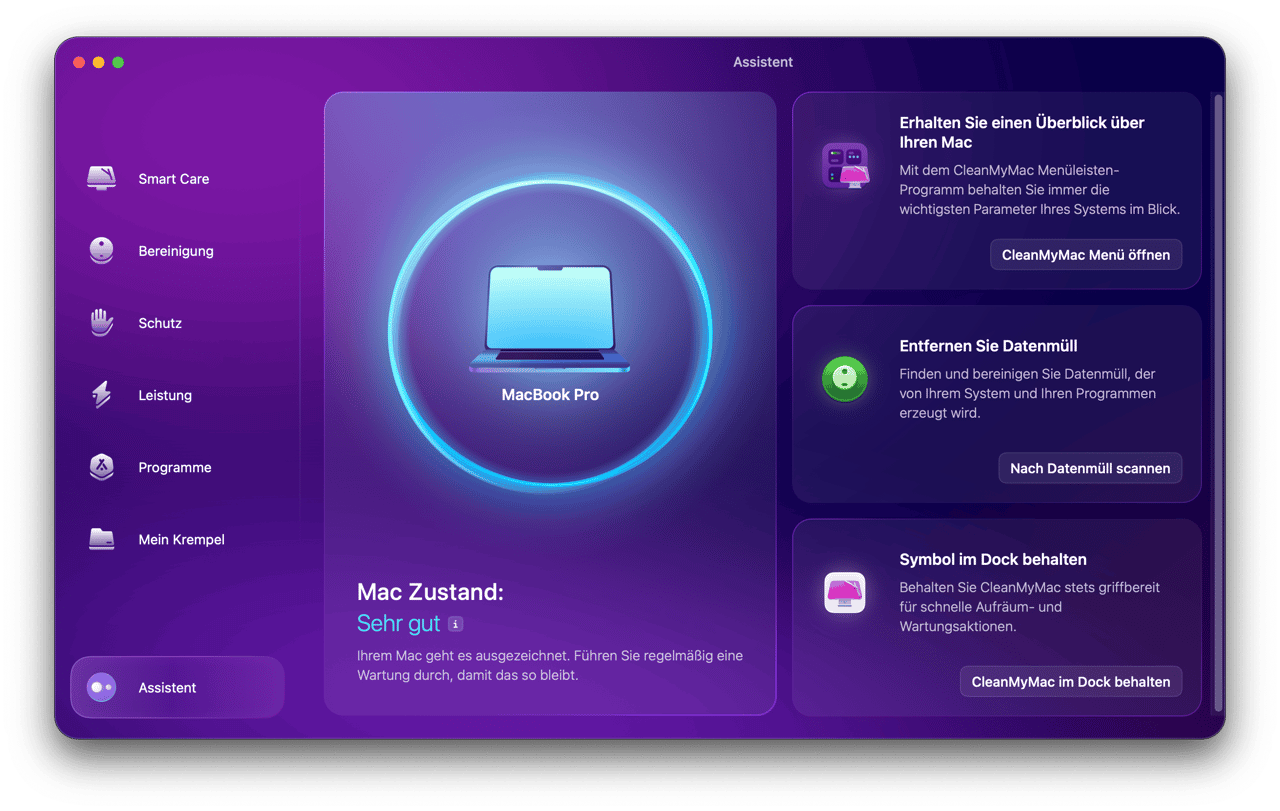The width and height of the screenshot is (1280, 811).
Task: Click the CleanMyMac Dock app icon
Action: pyautogui.click(x=845, y=593)
